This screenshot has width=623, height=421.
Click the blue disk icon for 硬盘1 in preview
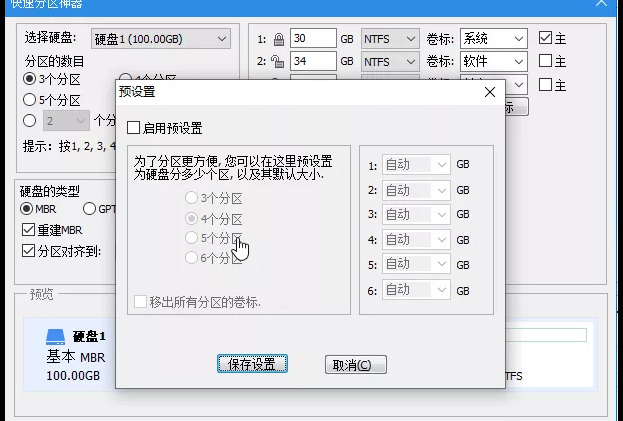(55, 337)
